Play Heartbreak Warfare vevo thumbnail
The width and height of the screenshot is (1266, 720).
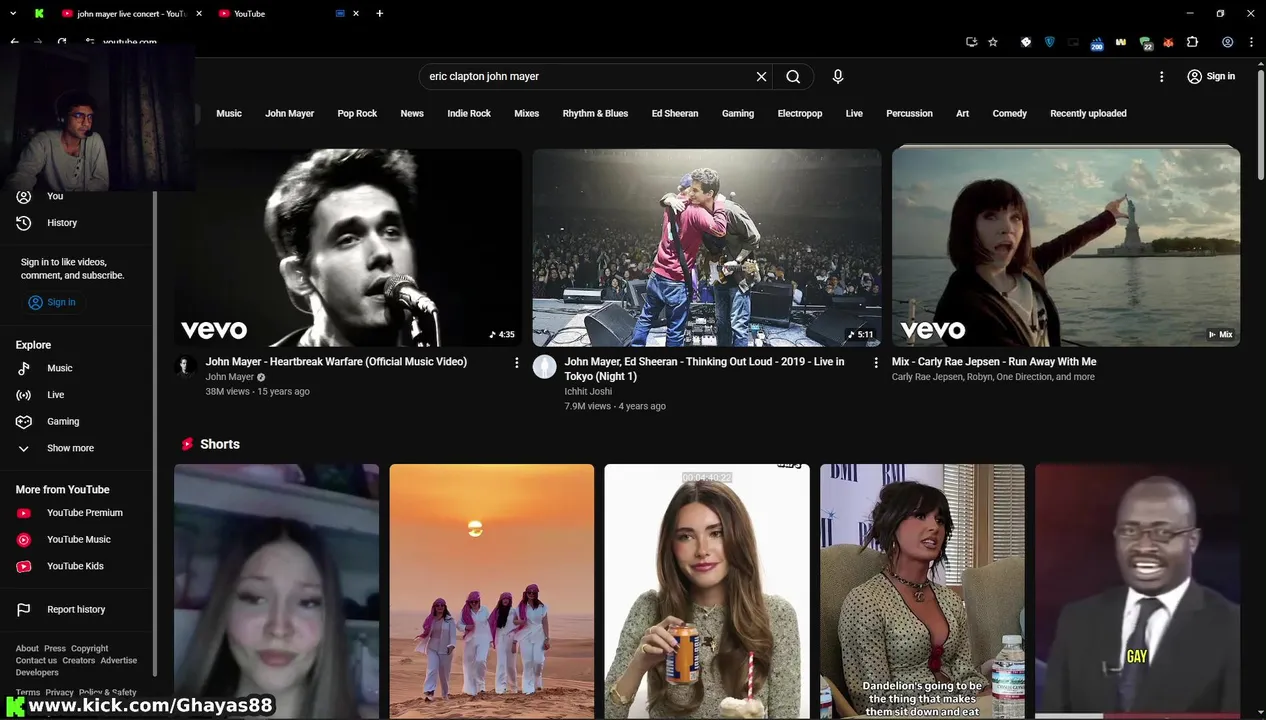(348, 247)
